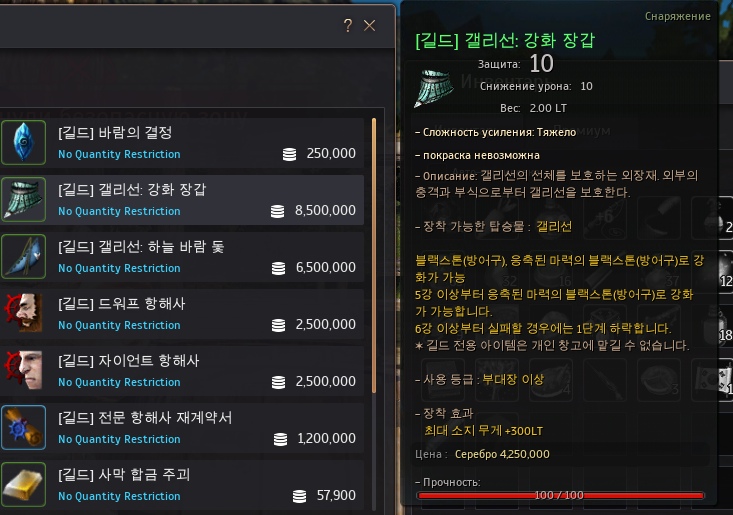The height and width of the screenshot is (515, 733).
Task: Select the galley reinforced plating icon
Action: pos(23,200)
